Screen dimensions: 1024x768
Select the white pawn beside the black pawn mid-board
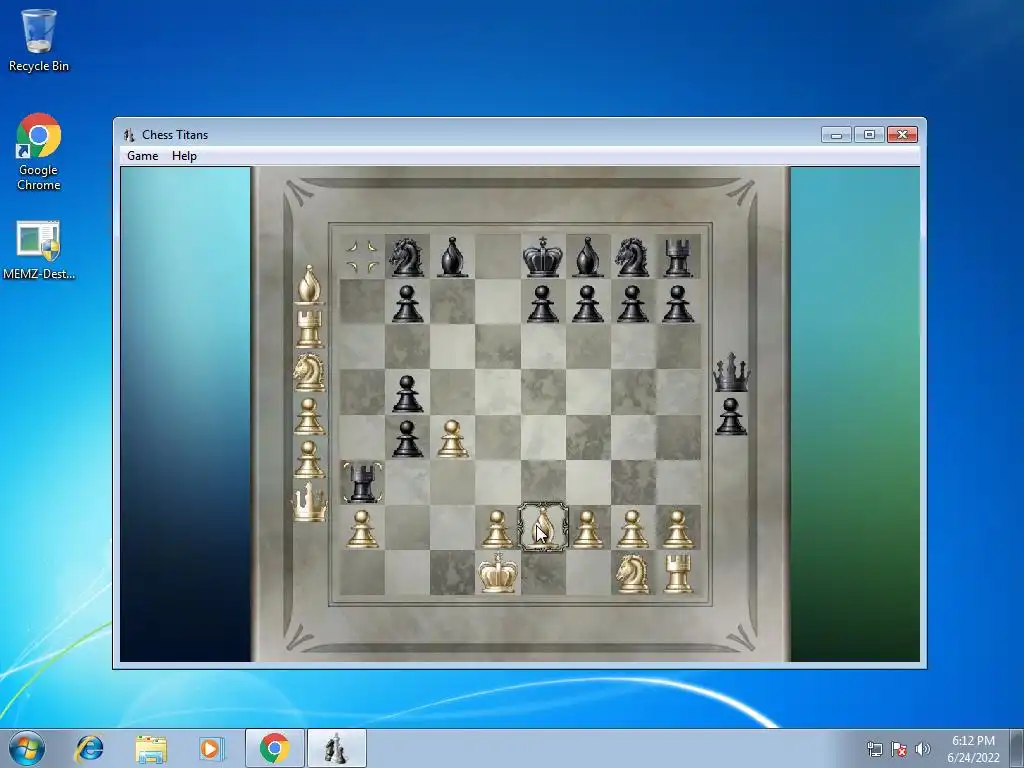point(452,437)
